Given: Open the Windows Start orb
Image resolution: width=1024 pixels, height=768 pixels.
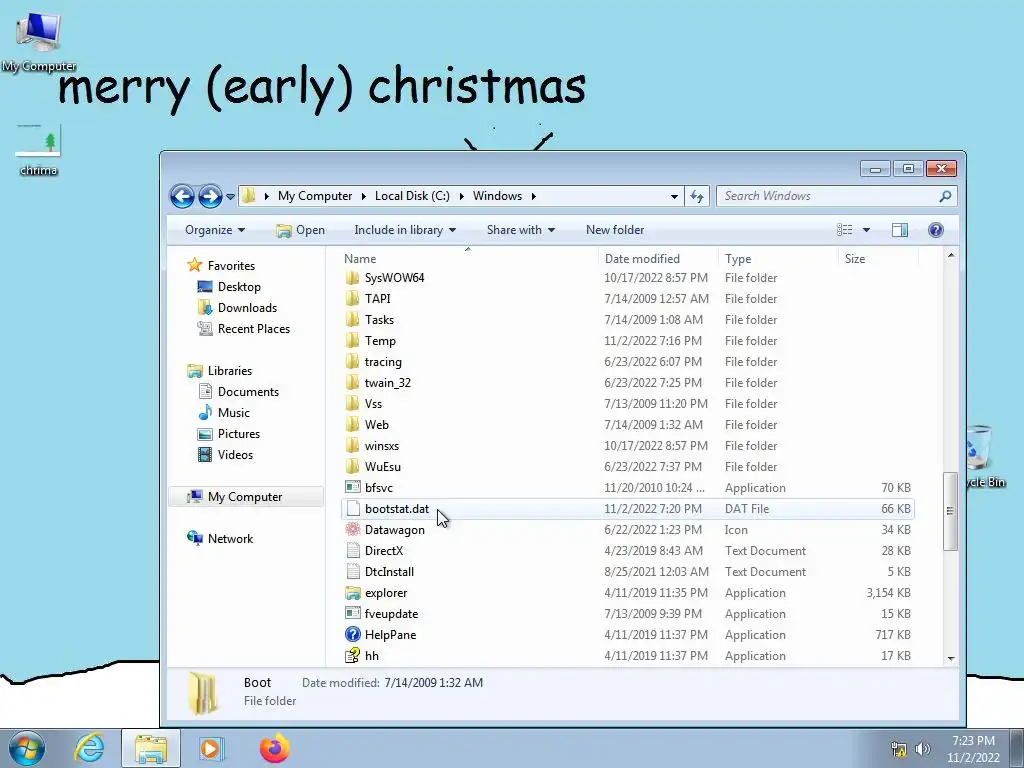Looking at the screenshot, I should [26, 748].
